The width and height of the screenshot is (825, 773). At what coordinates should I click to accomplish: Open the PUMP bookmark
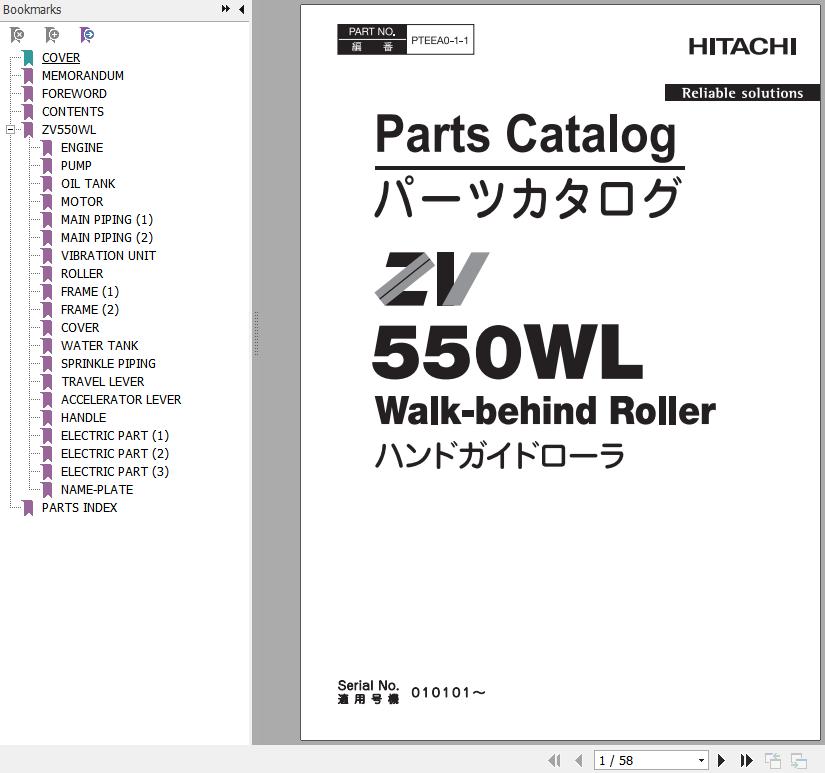coord(76,166)
